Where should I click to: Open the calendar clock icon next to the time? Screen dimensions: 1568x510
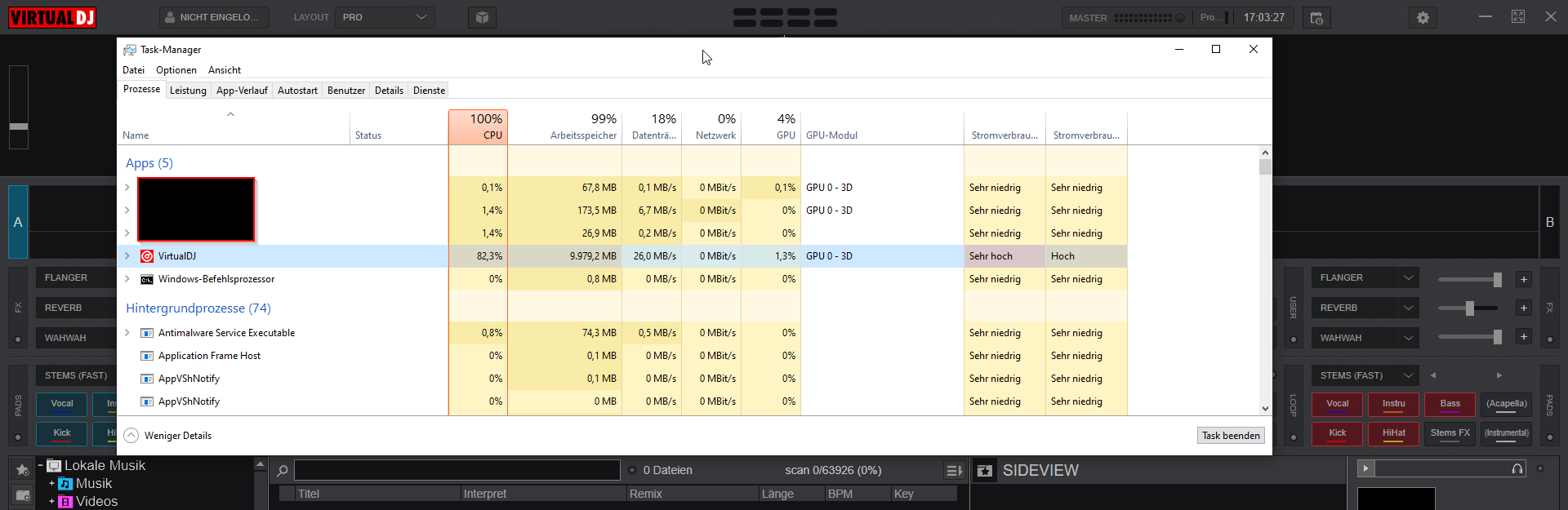point(1316,17)
